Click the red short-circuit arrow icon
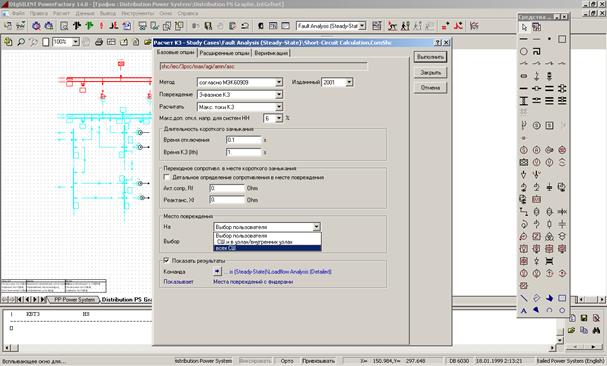The height and width of the screenshot is (366, 607). pos(101,26)
